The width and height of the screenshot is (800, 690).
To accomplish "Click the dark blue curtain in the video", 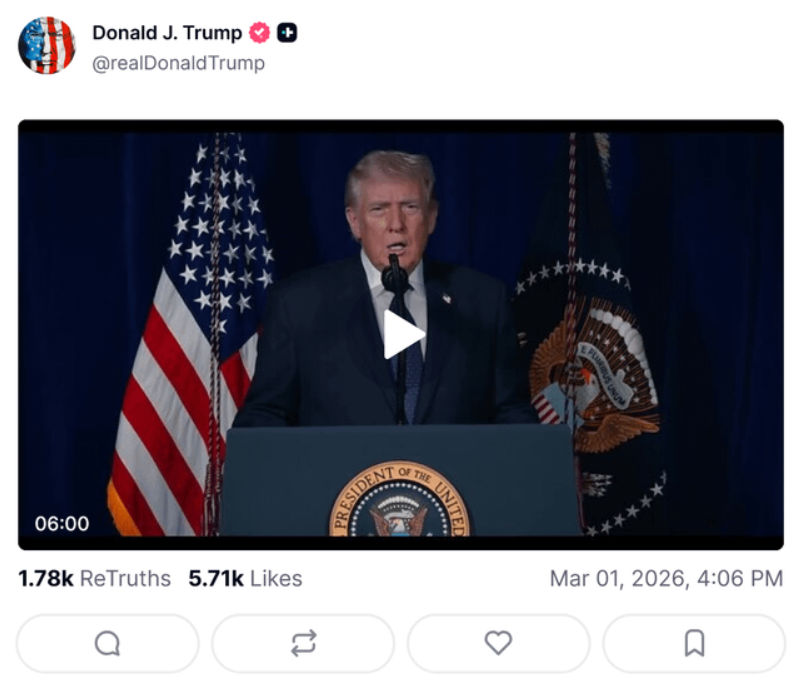I will pos(724,332).
